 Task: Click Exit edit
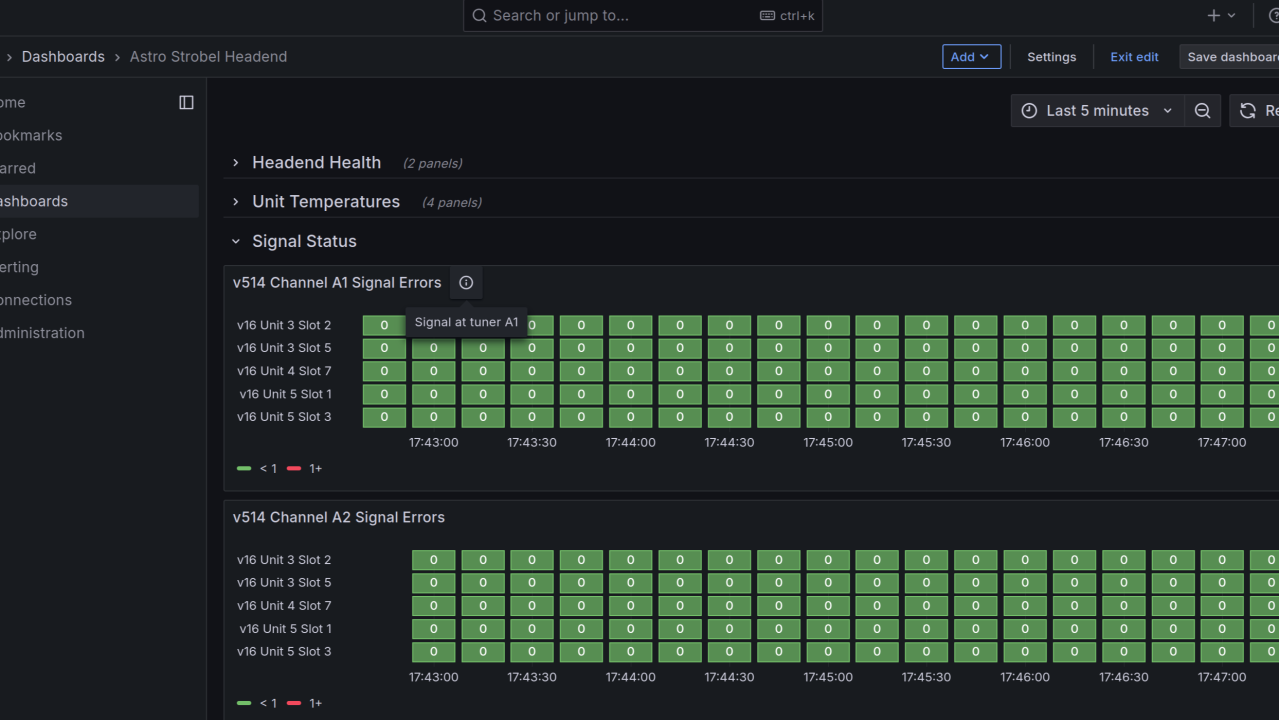click(1134, 57)
